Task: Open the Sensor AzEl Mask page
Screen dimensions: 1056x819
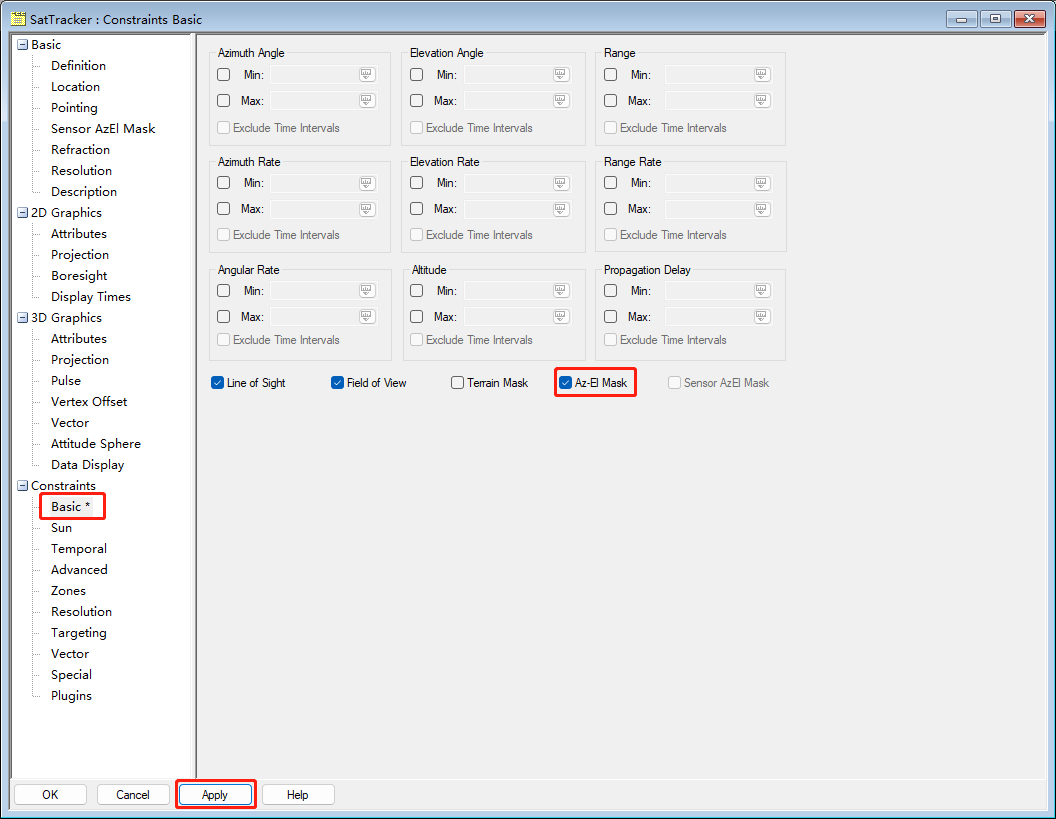Action: [x=103, y=129]
